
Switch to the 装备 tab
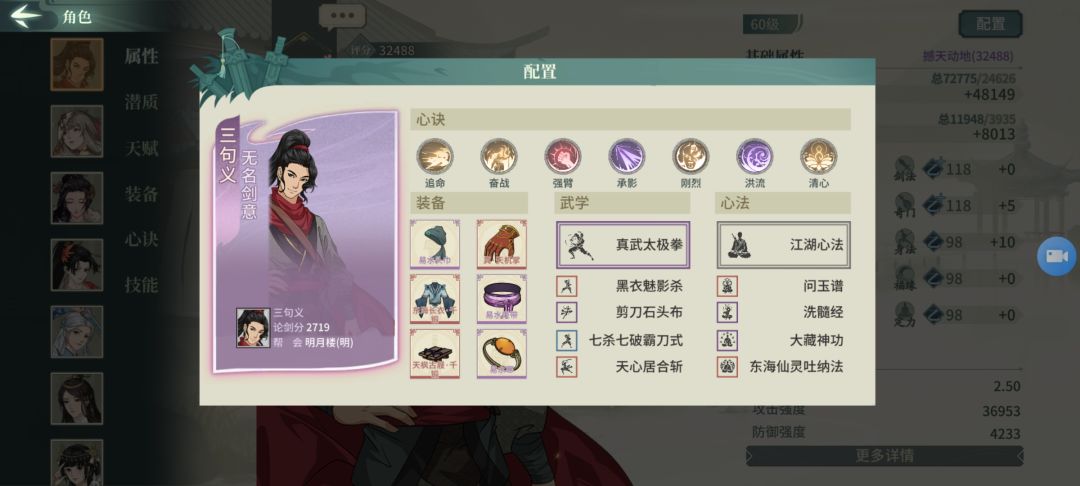click(141, 194)
